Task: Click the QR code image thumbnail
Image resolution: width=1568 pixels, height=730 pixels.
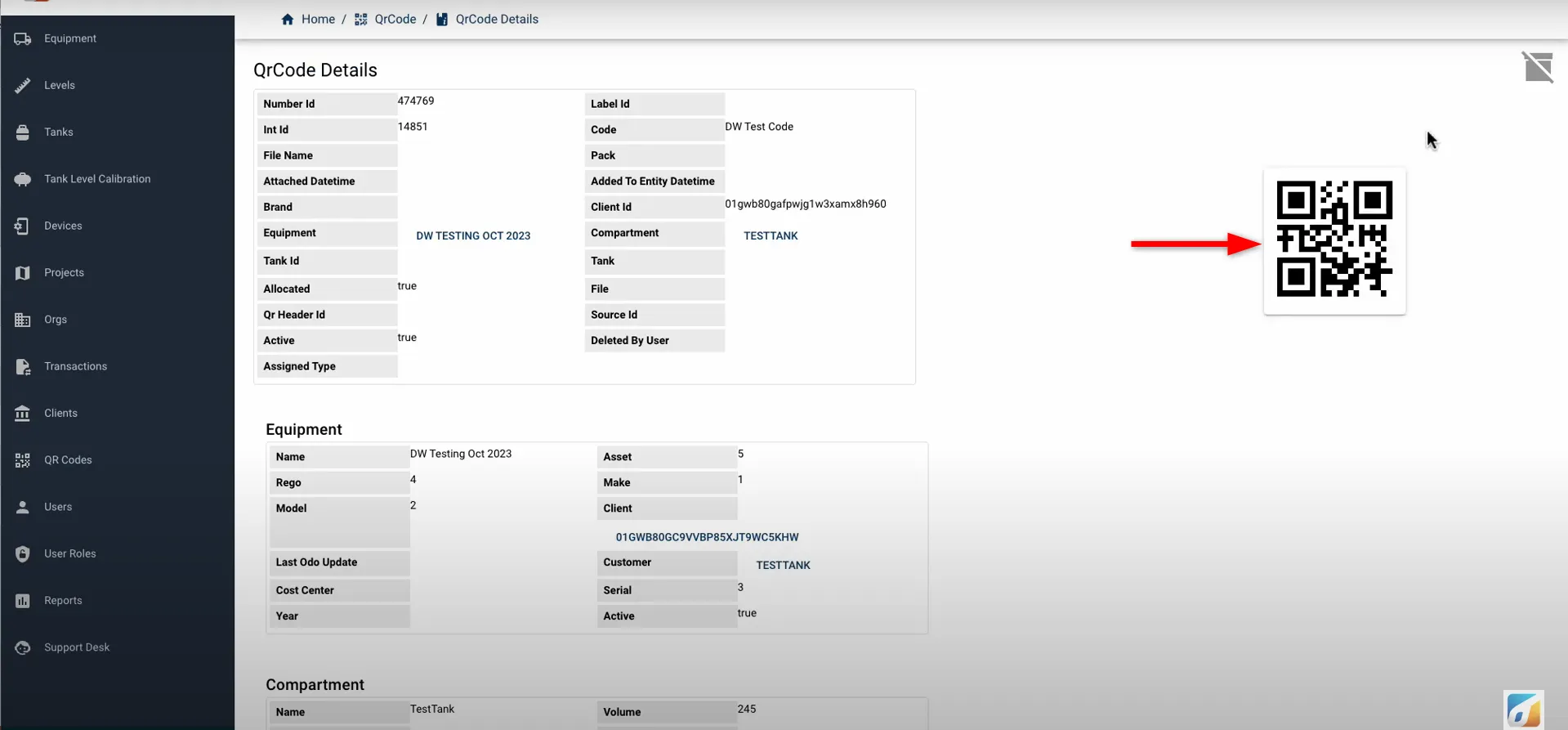Action: coord(1334,240)
